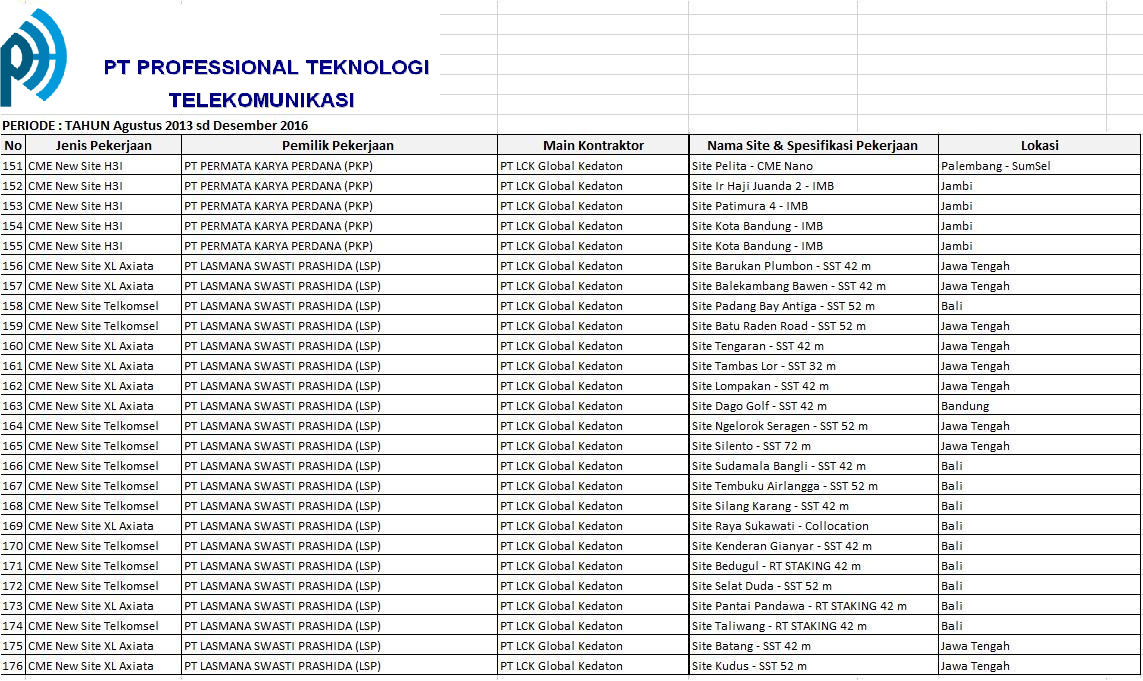The image size is (1143, 681).
Task: Click the Palembang - SumSel location cell
Action: point(995,166)
